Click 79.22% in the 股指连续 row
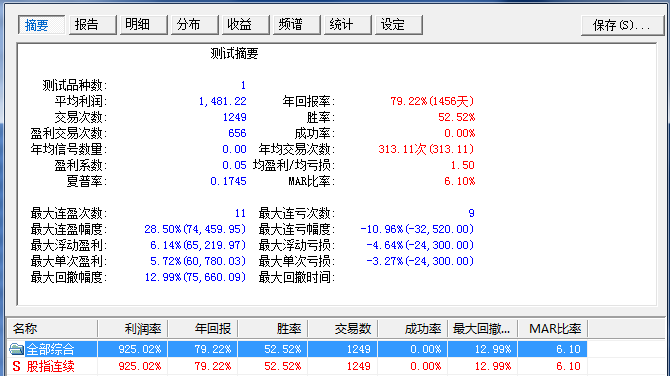 pyautogui.click(x=213, y=366)
